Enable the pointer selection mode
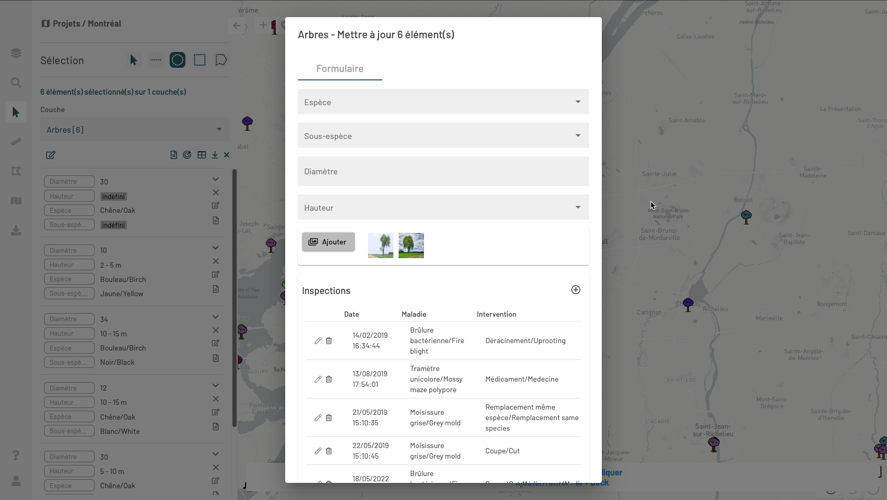887x500 pixels. click(x=133, y=60)
